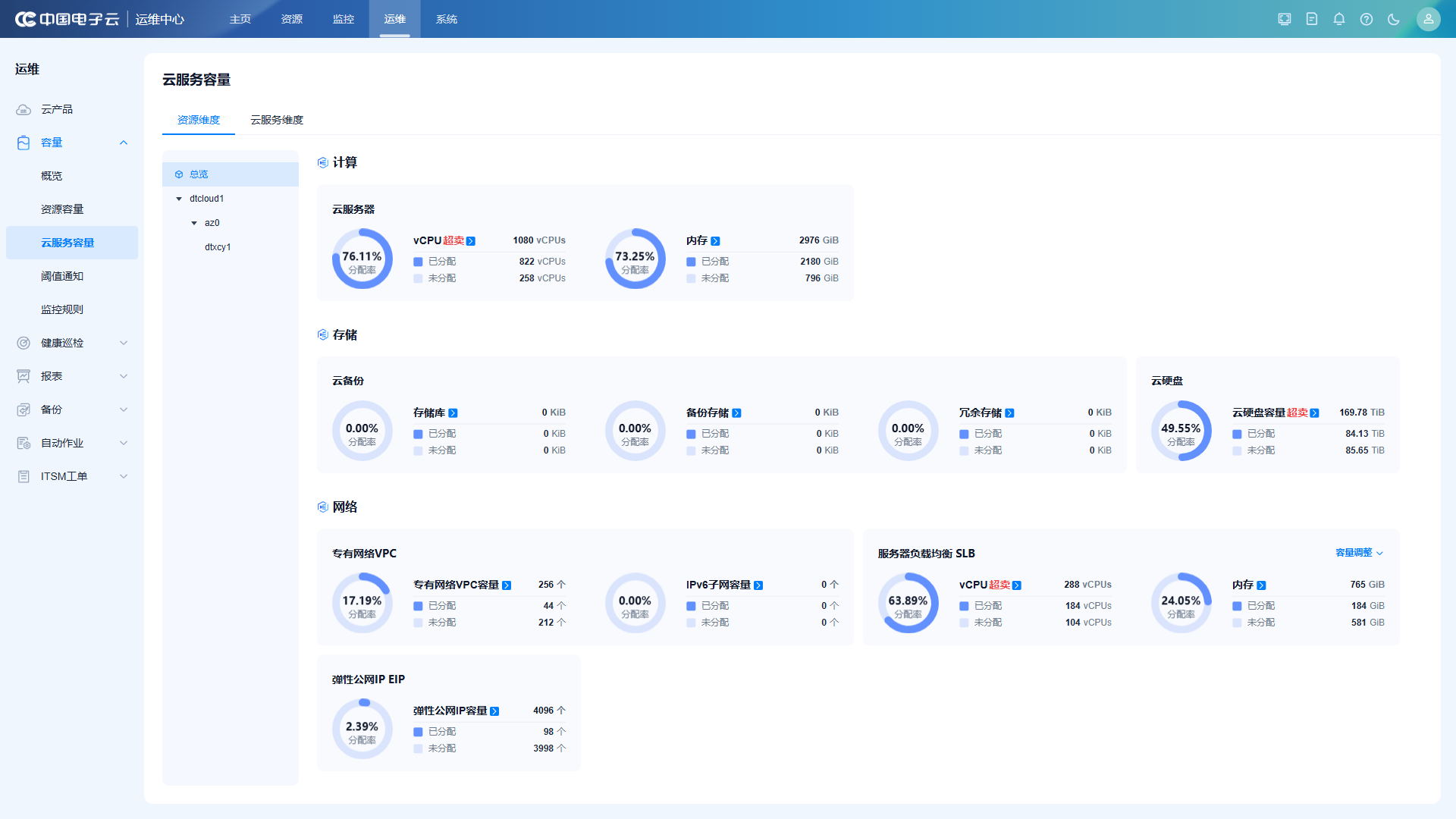Screen dimensions: 1456x819
Task: Click the 2.39% EIP allocation ring
Action: 362,729
